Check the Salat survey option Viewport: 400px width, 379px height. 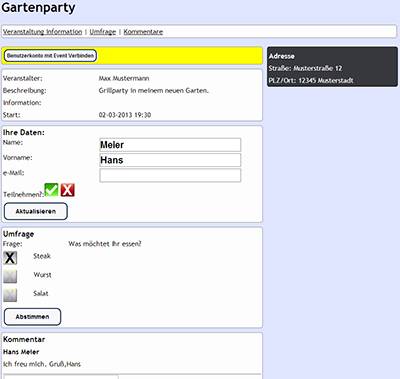(10, 295)
